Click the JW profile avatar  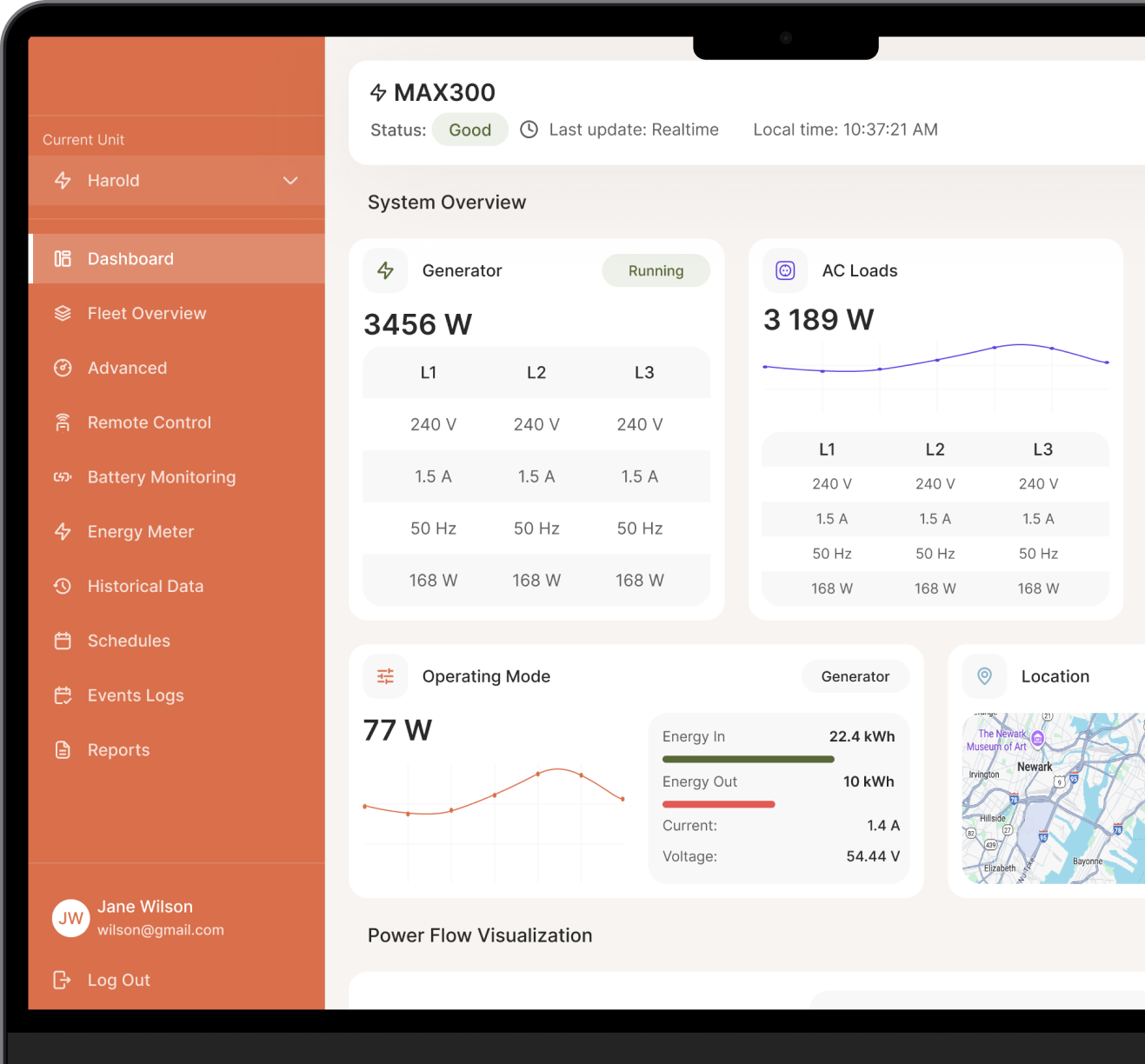(x=71, y=918)
